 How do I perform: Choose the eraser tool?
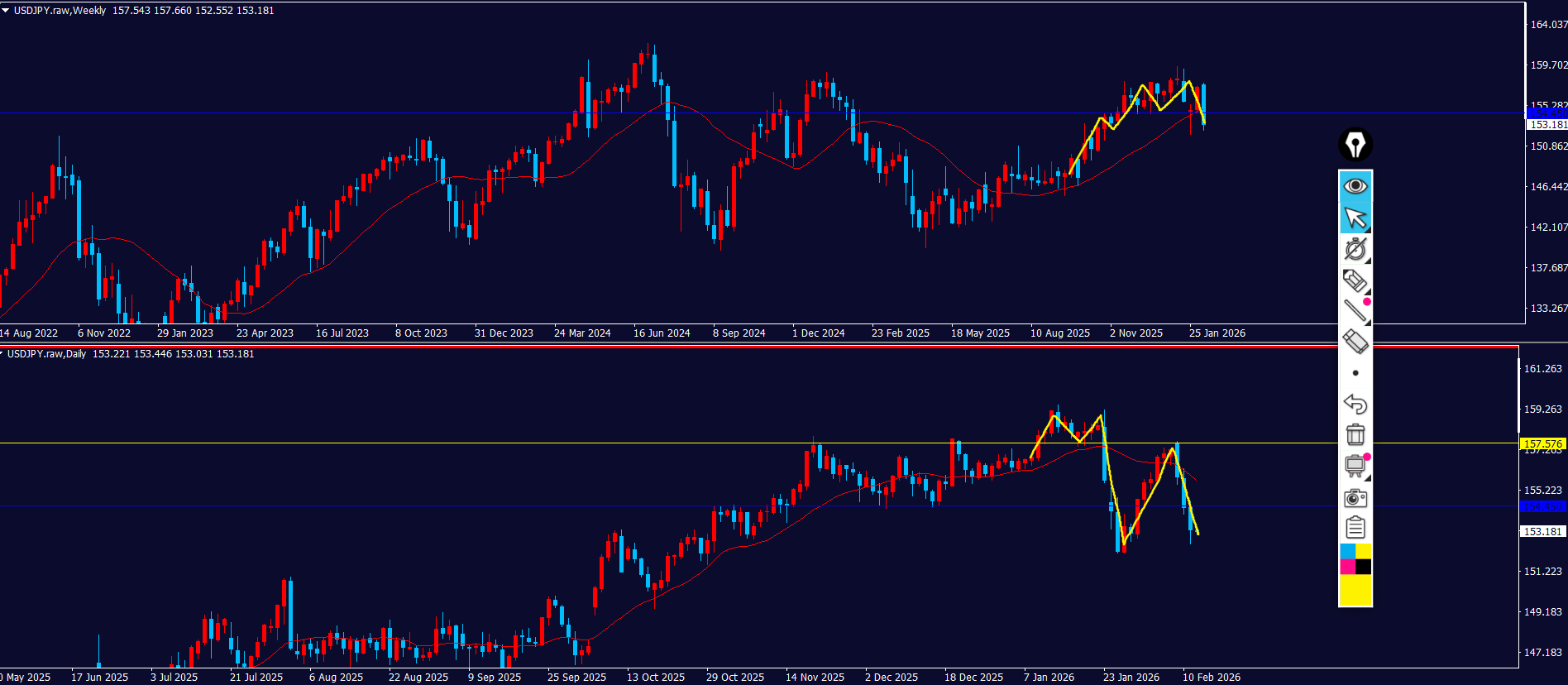click(x=1355, y=342)
